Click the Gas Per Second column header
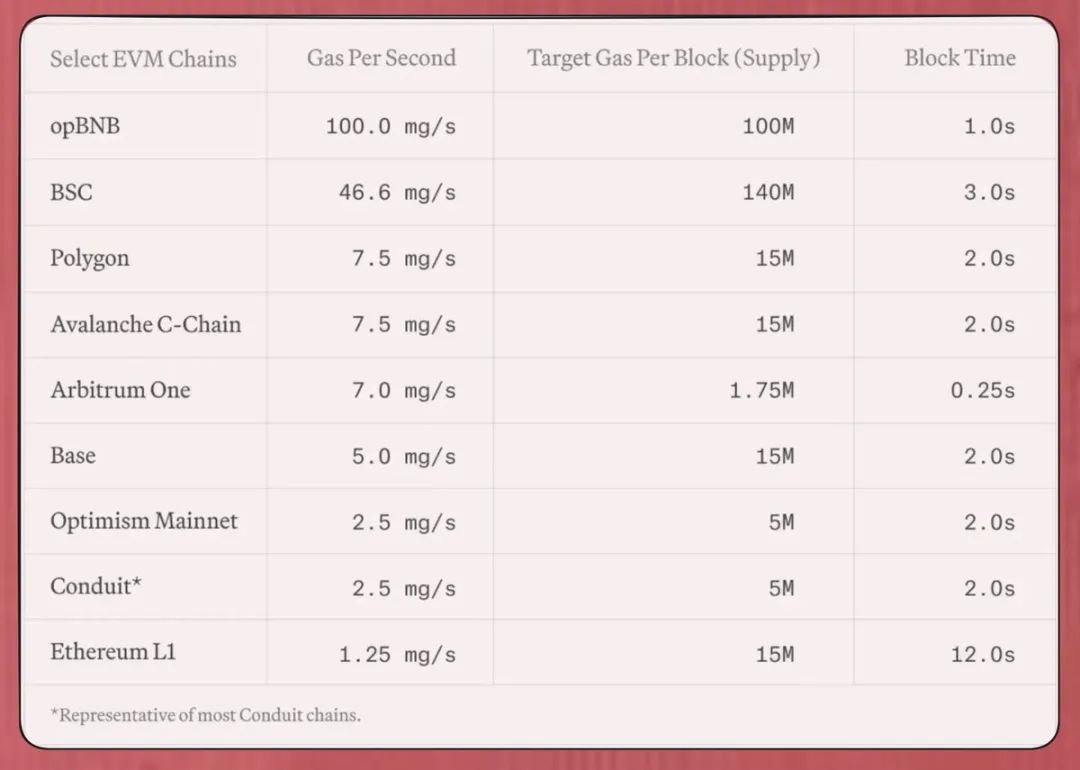The width and height of the screenshot is (1080, 770). click(381, 58)
